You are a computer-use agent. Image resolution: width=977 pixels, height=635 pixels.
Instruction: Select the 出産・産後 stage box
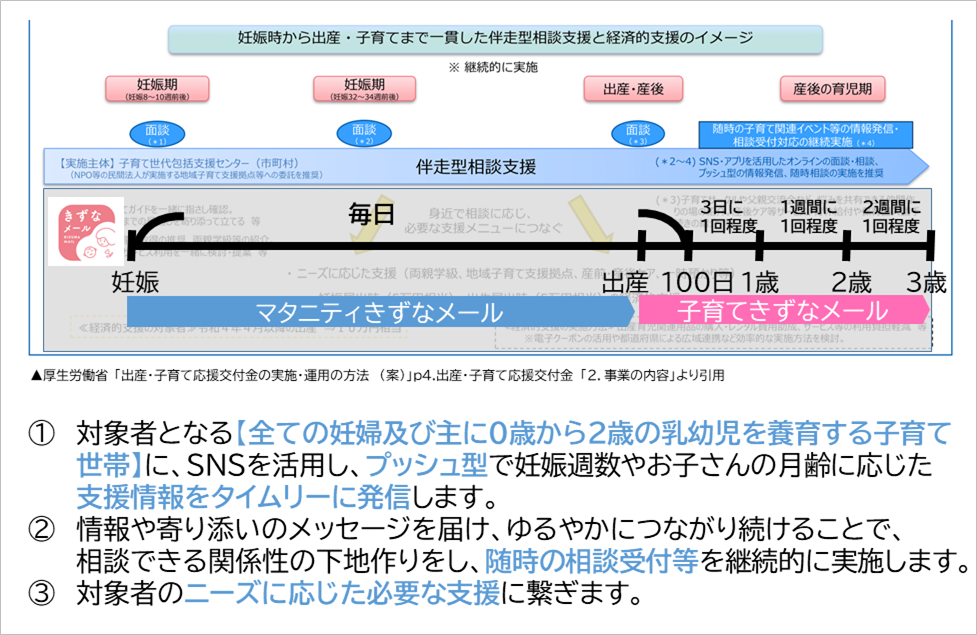tap(634, 88)
